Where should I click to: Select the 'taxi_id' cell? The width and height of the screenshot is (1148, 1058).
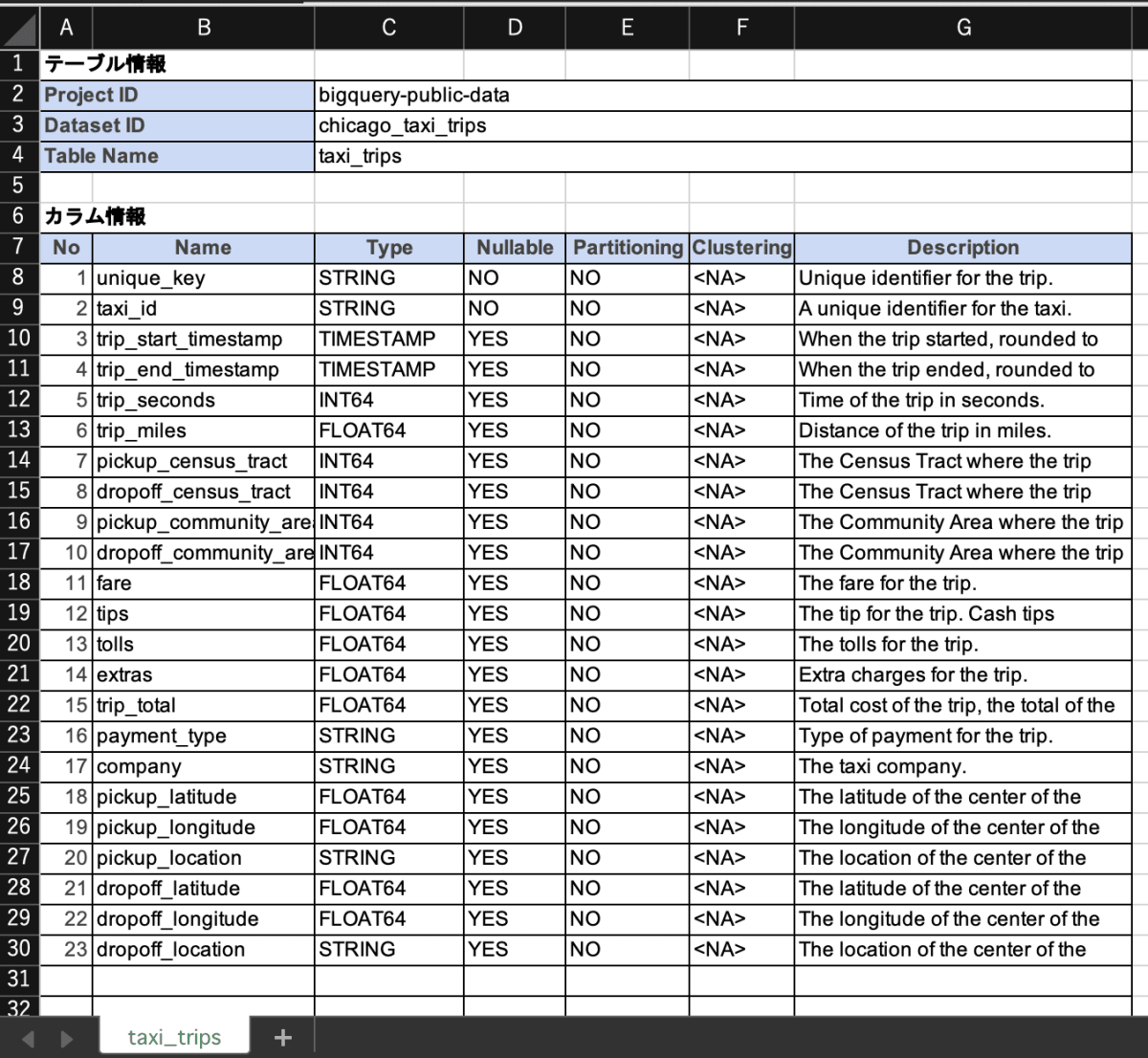204,309
